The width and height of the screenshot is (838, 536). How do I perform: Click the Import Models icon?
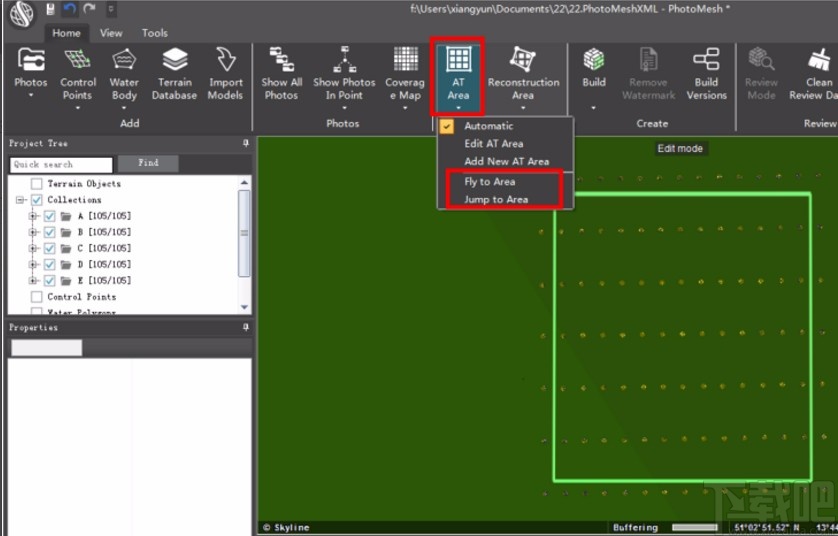point(226,59)
